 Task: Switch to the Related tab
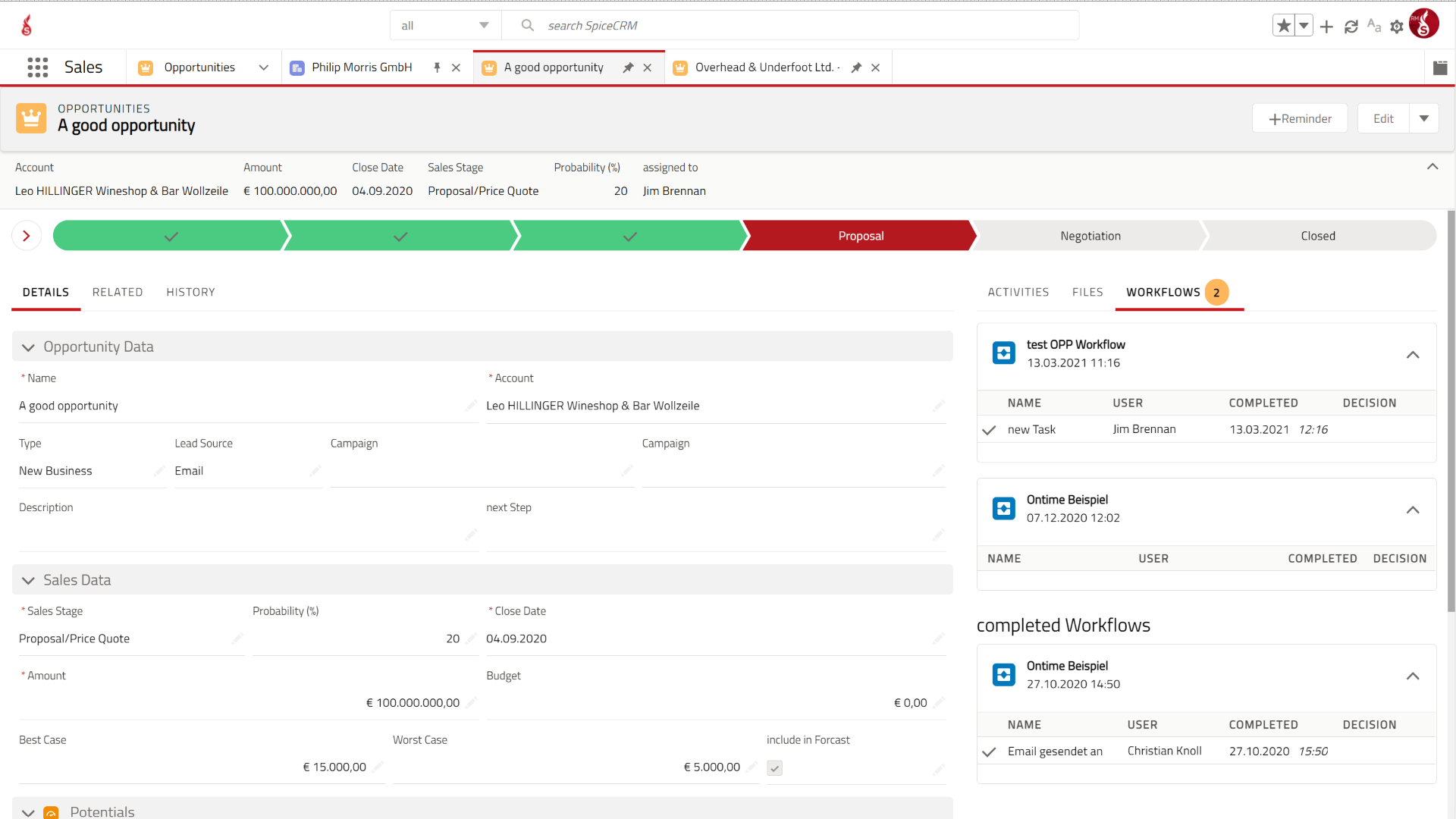[118, 292]
